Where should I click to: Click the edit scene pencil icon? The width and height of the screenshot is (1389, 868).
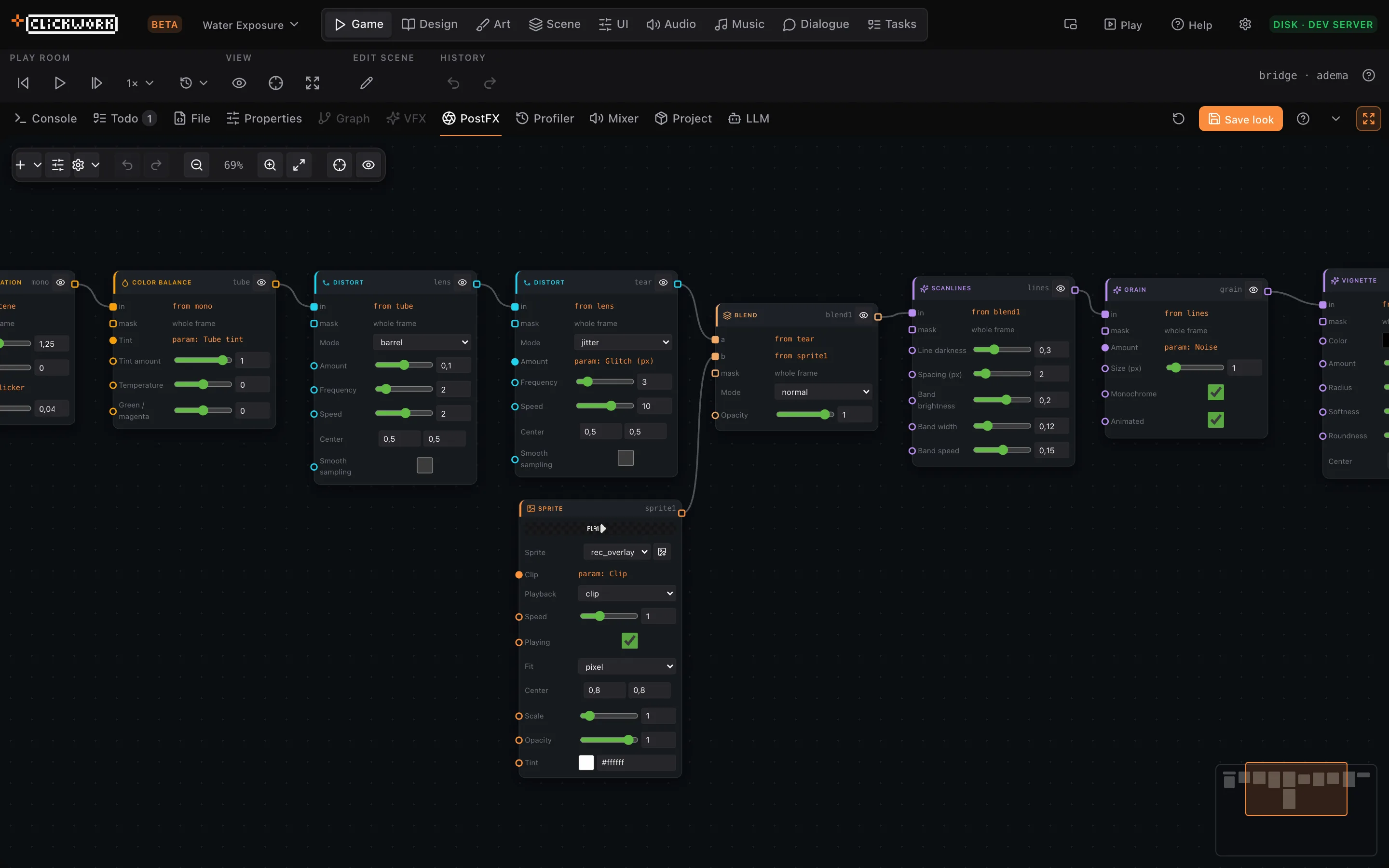point(366,83)
